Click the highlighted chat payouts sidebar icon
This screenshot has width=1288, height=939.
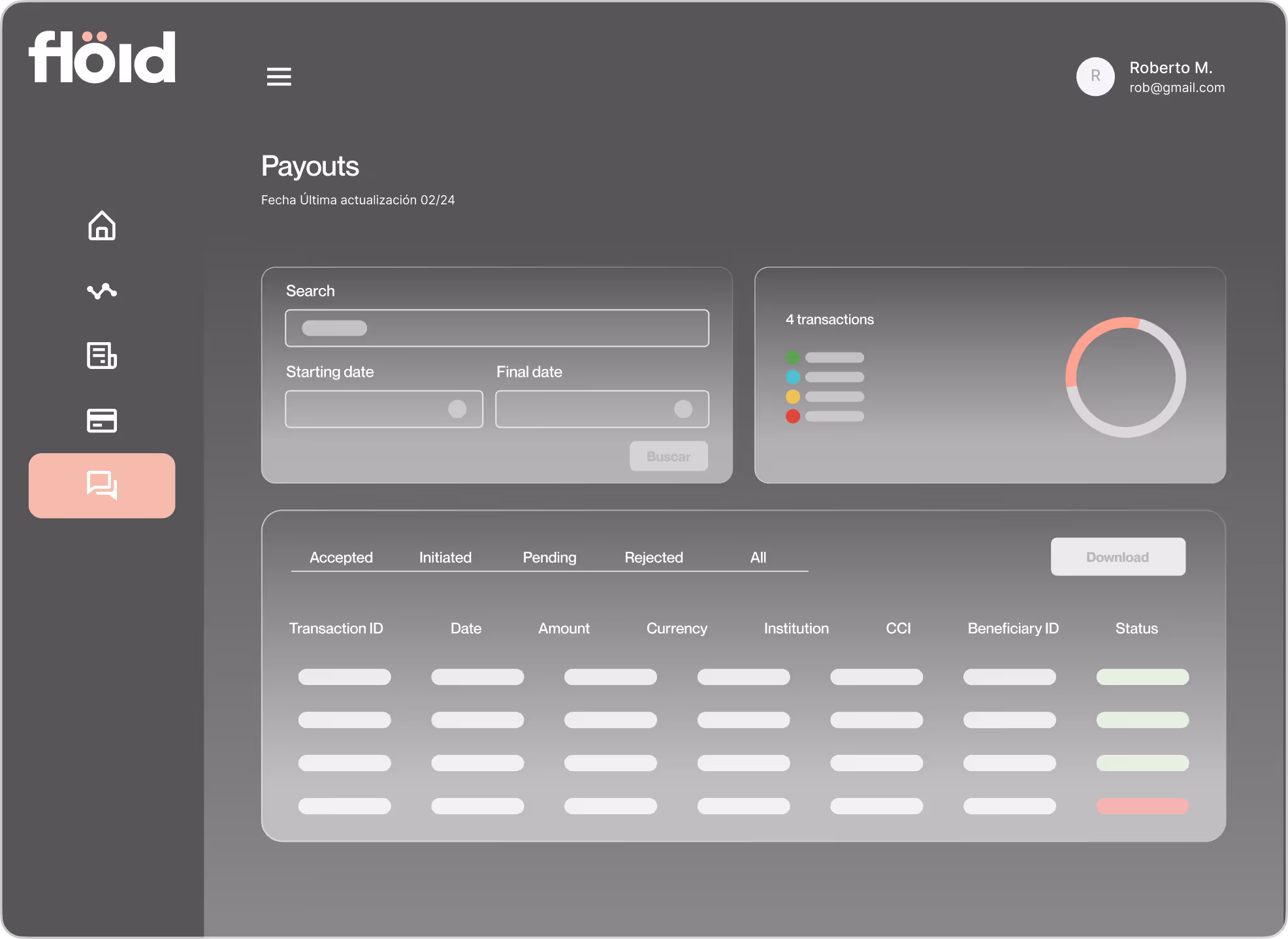(102, 485)
